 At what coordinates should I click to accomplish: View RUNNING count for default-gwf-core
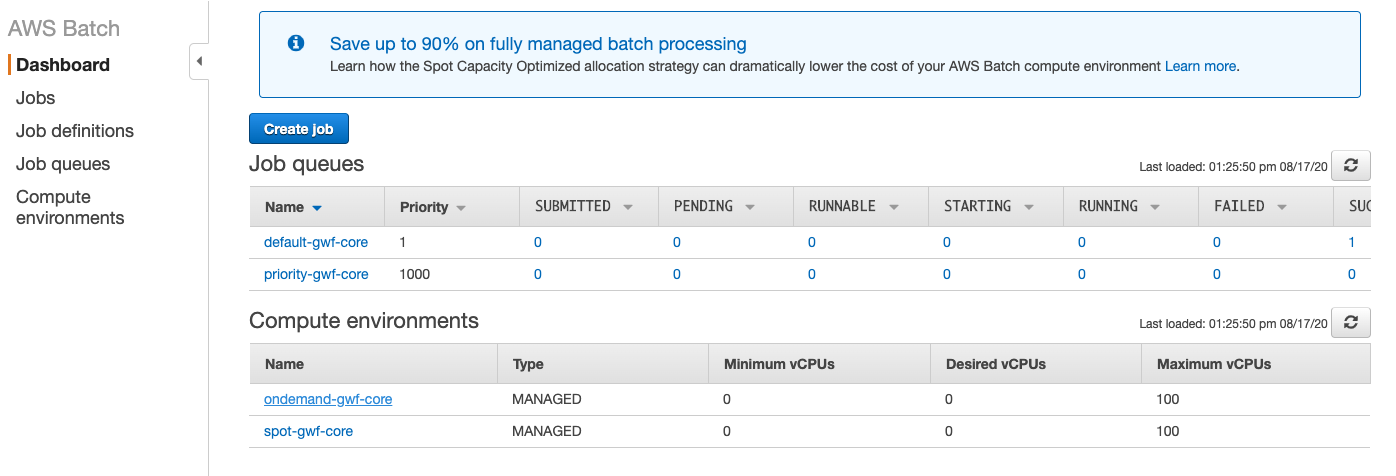click(1082, 242)
